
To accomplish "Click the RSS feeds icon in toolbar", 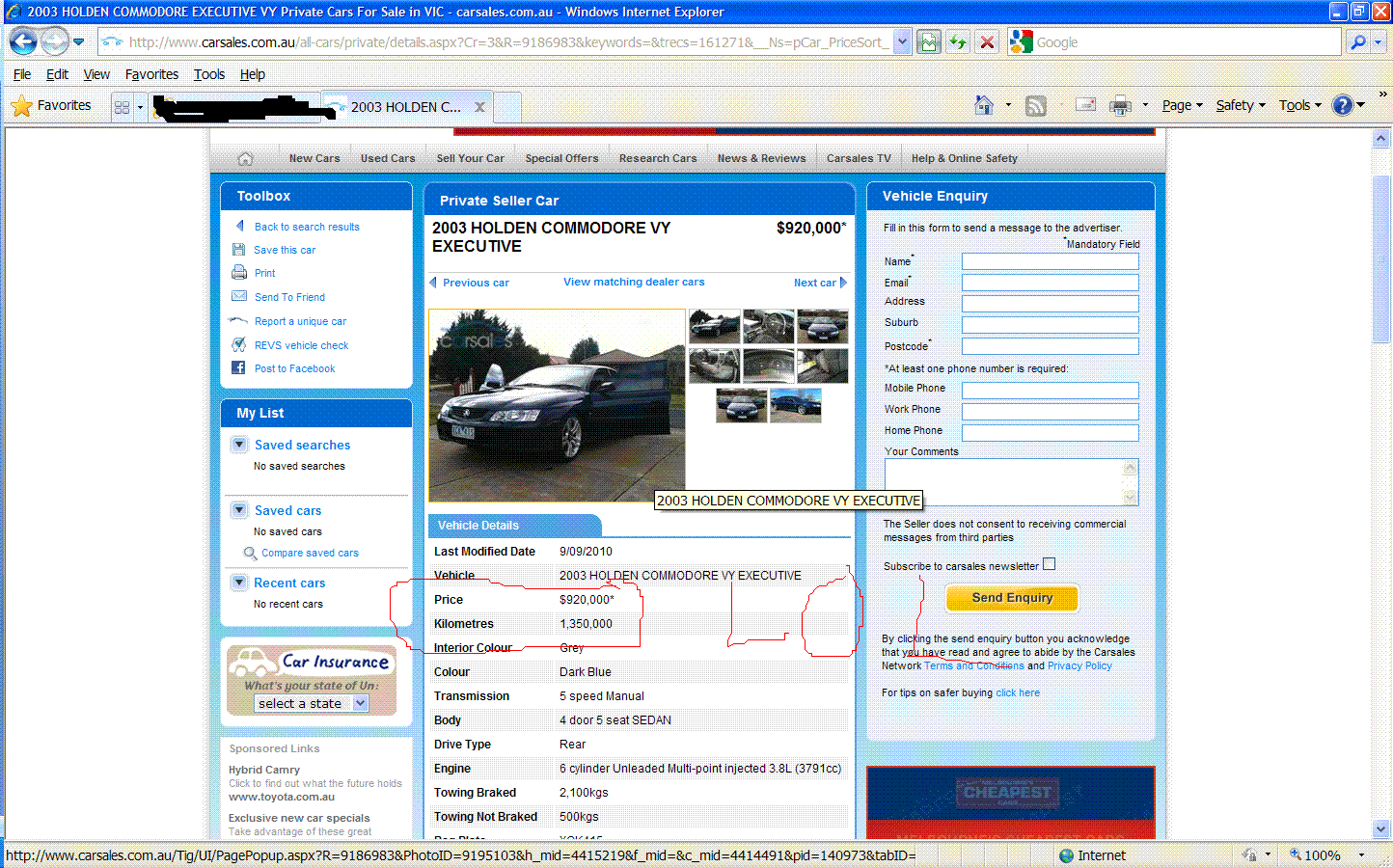I will pos(1035,106).
